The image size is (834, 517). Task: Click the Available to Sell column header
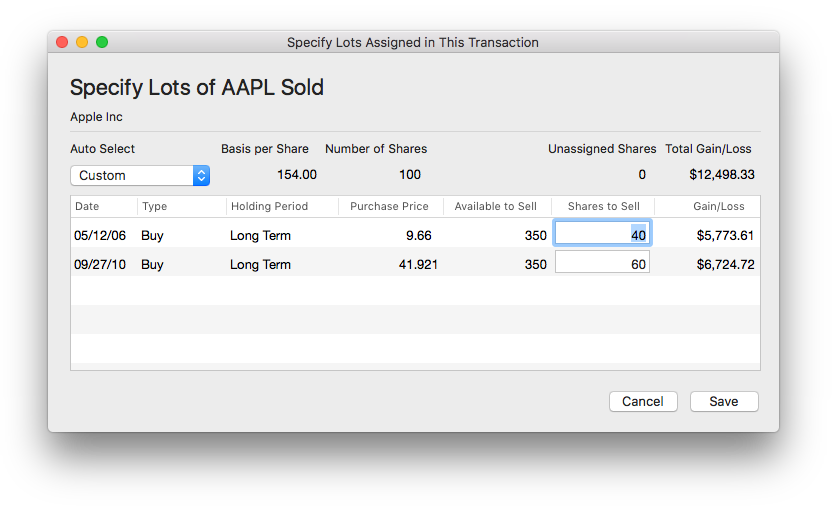click(x=495, y=206)
